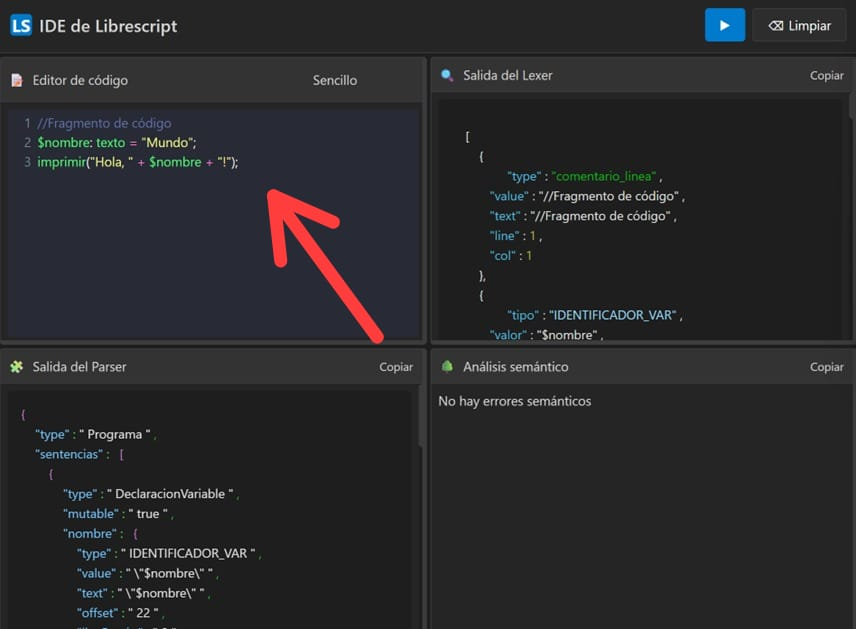Screen dimensions: 856x629
Task: Click "IDENTIFICADOR_VAR" in the Lexer output
Action: 613,315
